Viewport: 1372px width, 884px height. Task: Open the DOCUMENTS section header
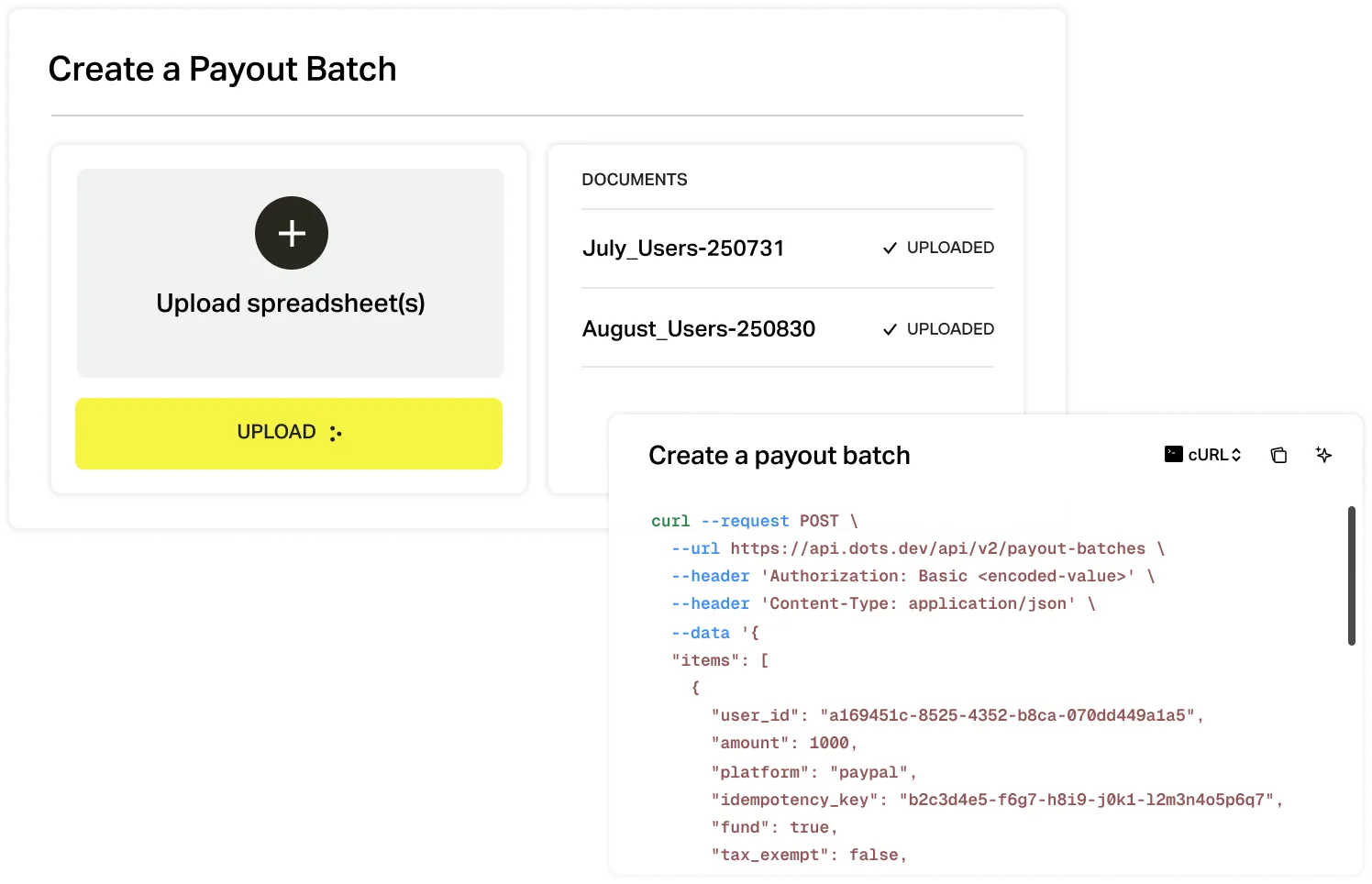(x=635, y=179)
